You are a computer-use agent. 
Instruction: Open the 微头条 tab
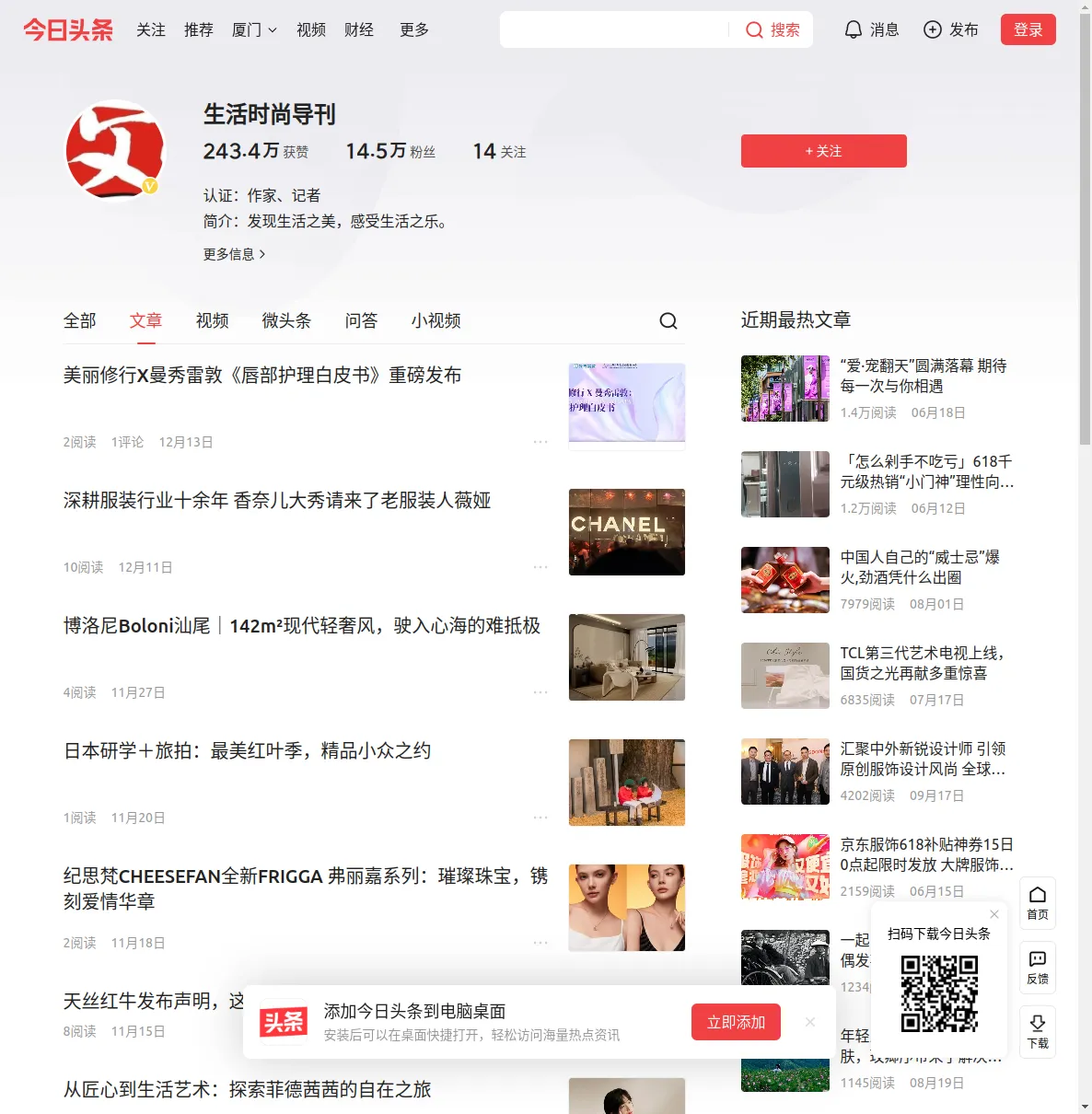click(x=287, y=320)
